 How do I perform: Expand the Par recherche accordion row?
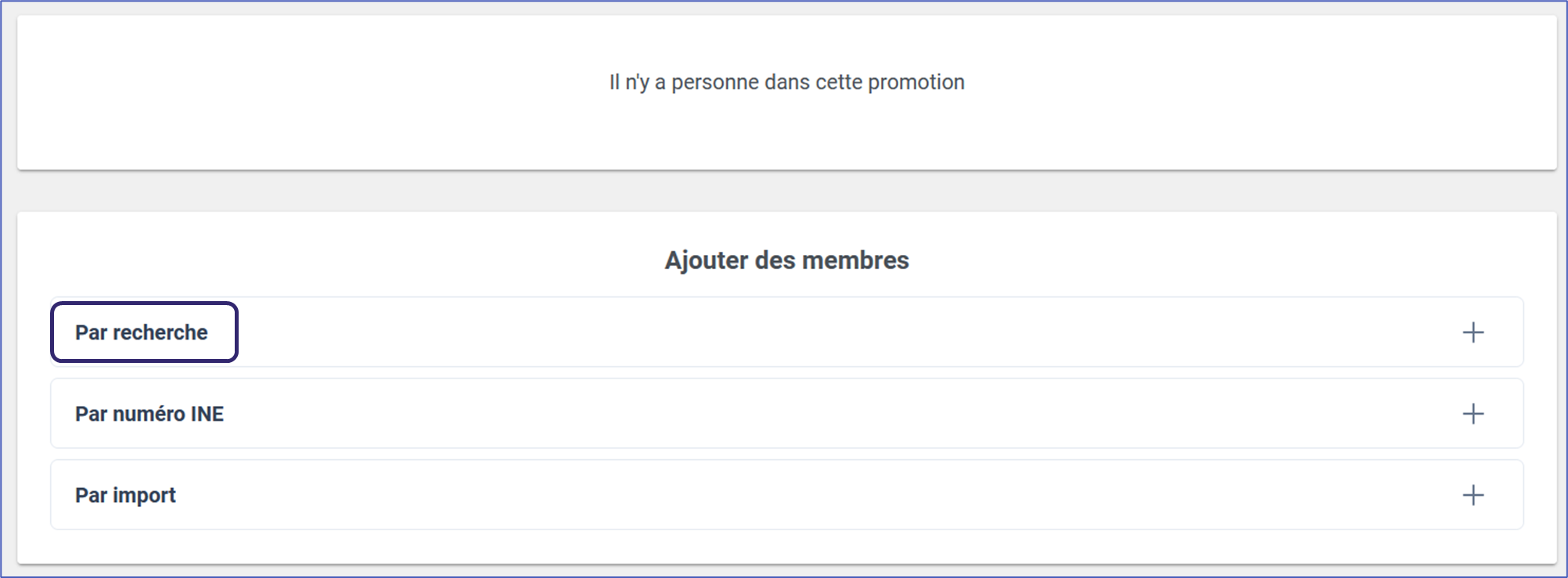click(x=782, y=332)
